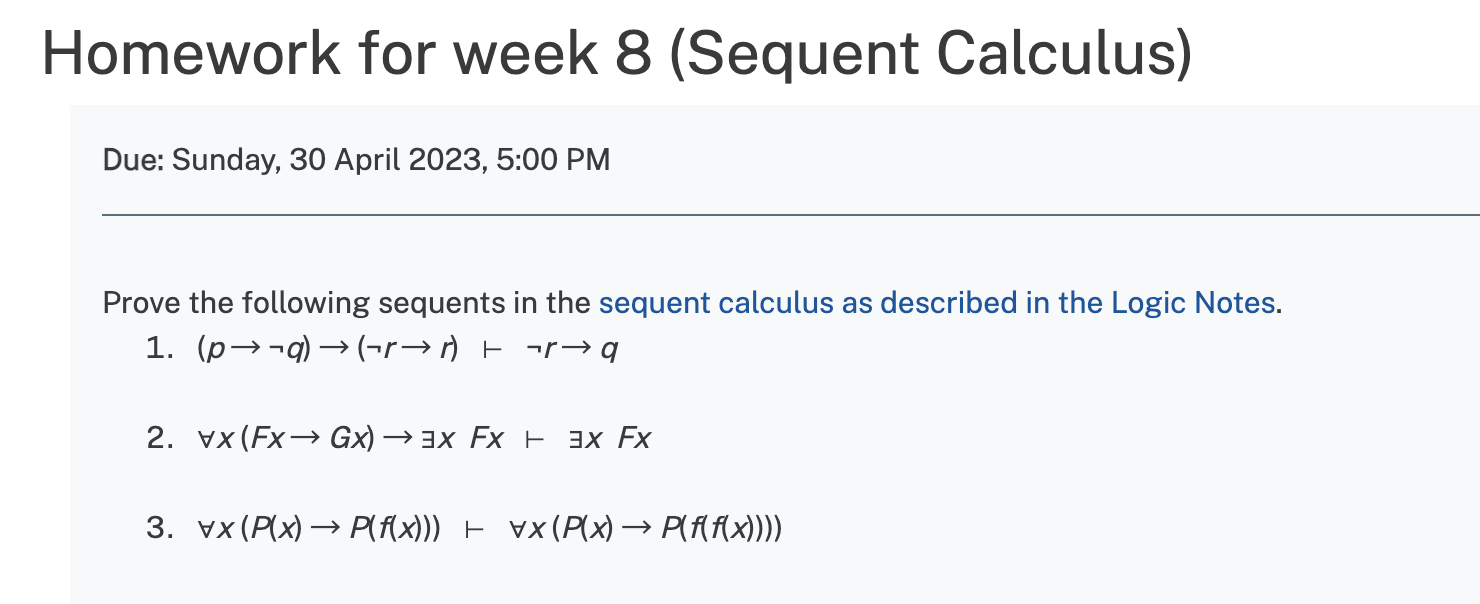Select list number 3
Viewport: 1480px width, 604px height.
tap(160, 527)
